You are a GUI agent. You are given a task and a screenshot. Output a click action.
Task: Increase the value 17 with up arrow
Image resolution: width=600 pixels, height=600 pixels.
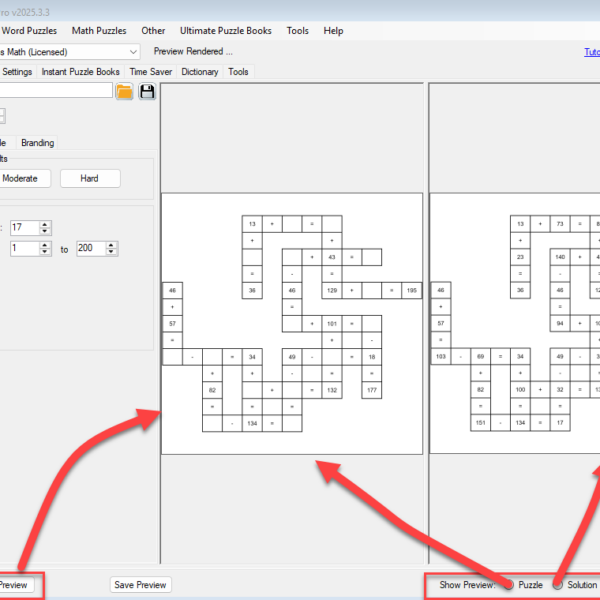44,224
